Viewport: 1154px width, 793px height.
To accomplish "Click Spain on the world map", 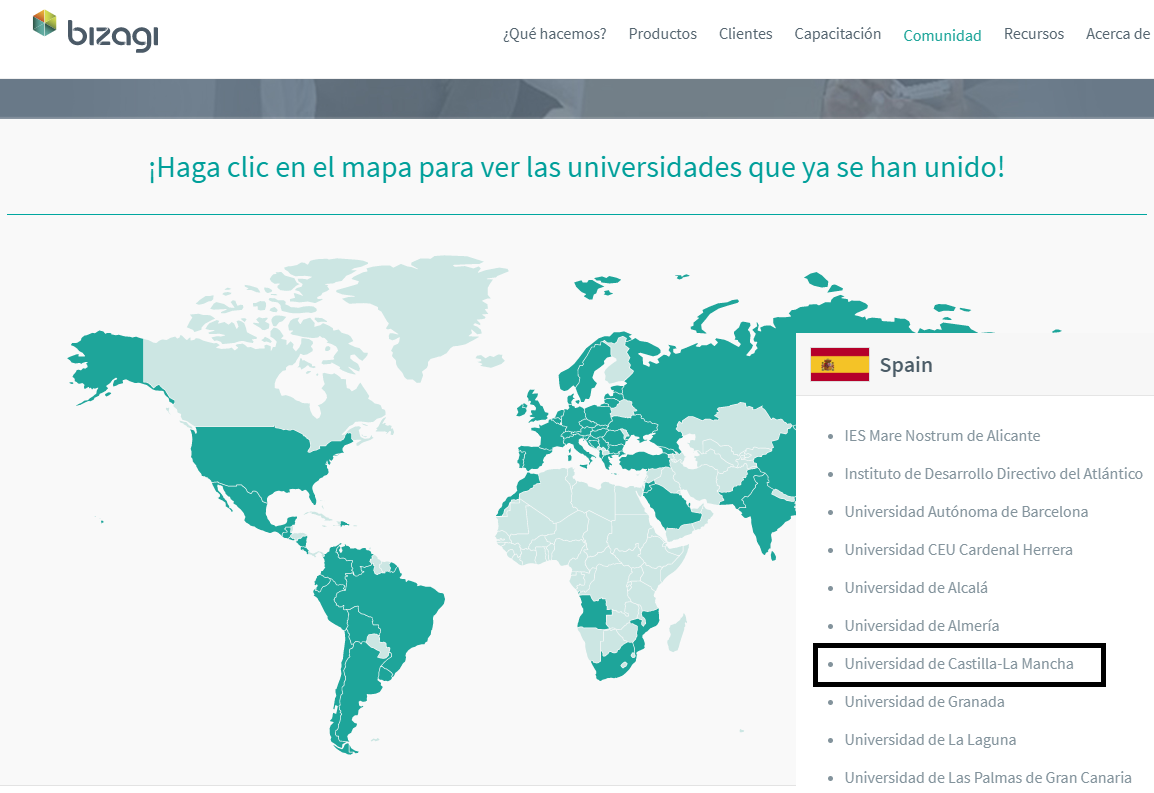I will [534, 457].
